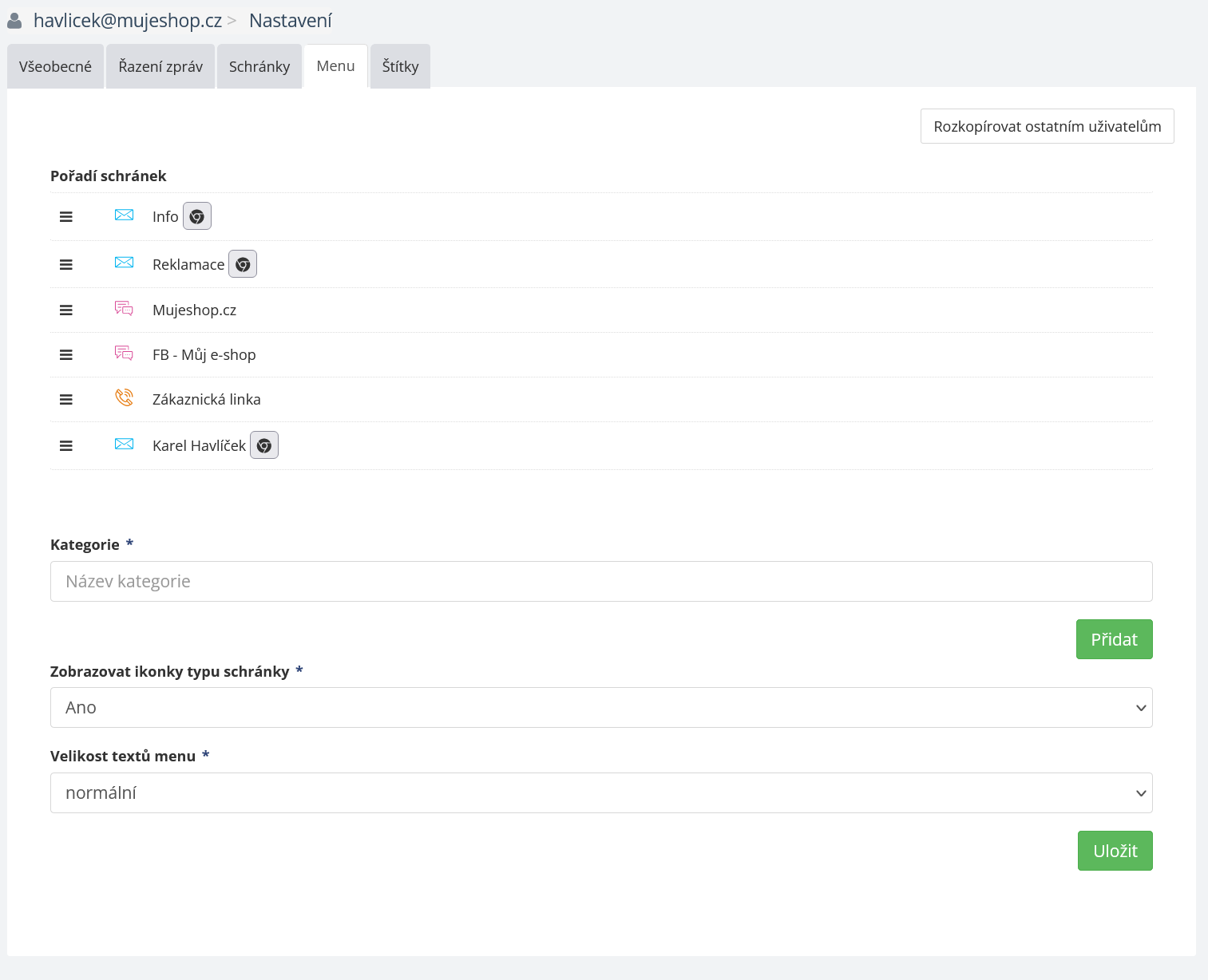This screenshot has height=980, width=1208.
Task: Go to the Štítky tab
Action: click(400, 66)
